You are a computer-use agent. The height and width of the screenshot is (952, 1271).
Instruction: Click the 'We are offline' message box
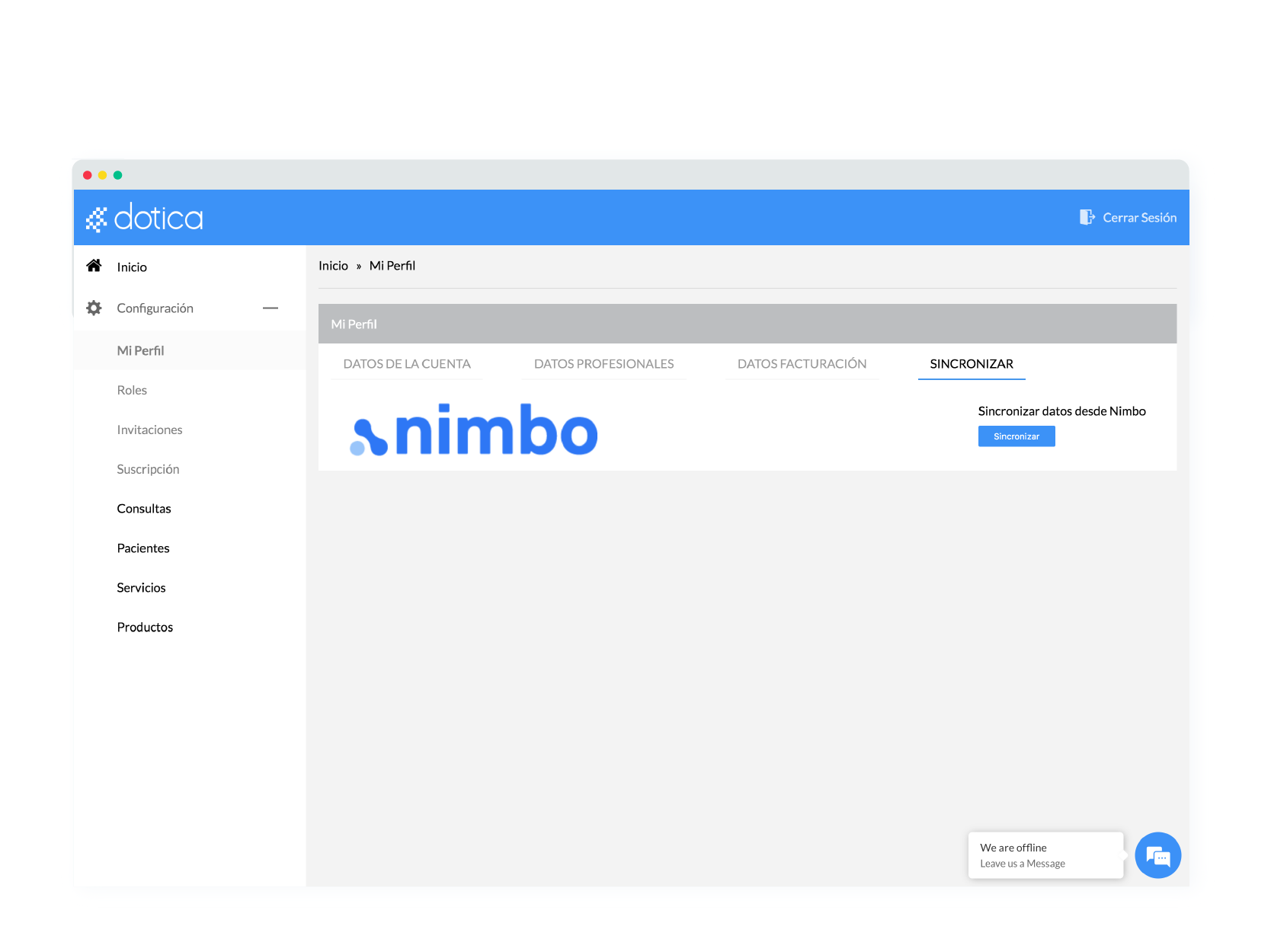tap(1046, 855)
